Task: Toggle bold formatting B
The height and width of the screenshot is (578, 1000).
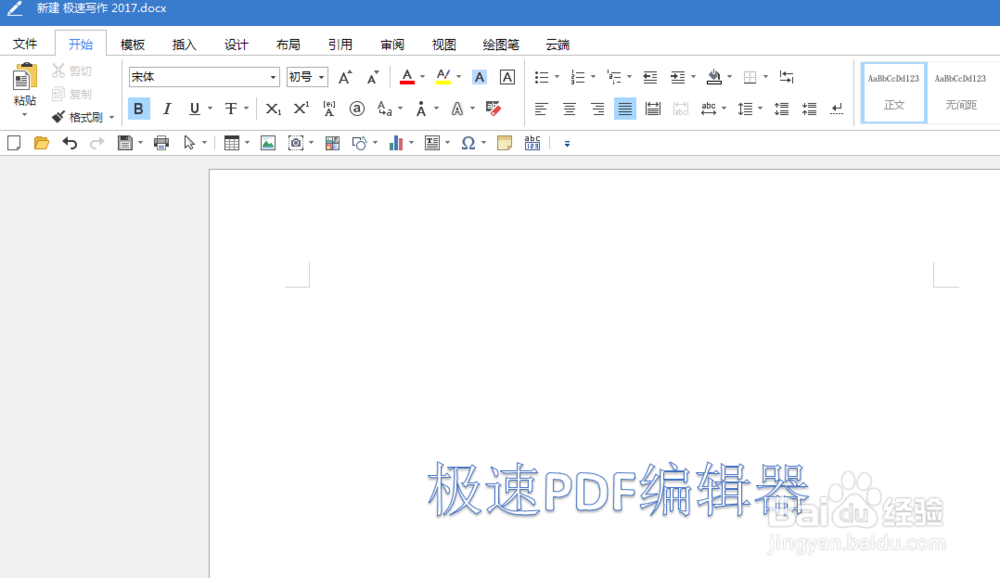Action: [x=138, y=108]
